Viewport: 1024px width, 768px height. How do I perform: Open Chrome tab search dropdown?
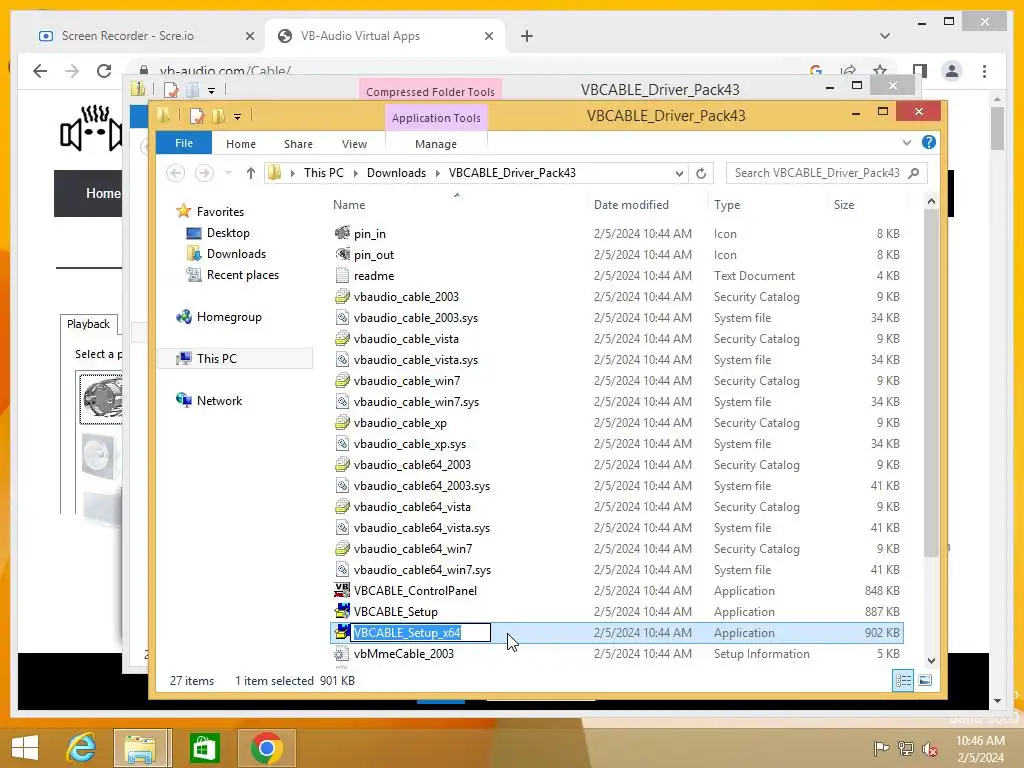click(884, 36)
